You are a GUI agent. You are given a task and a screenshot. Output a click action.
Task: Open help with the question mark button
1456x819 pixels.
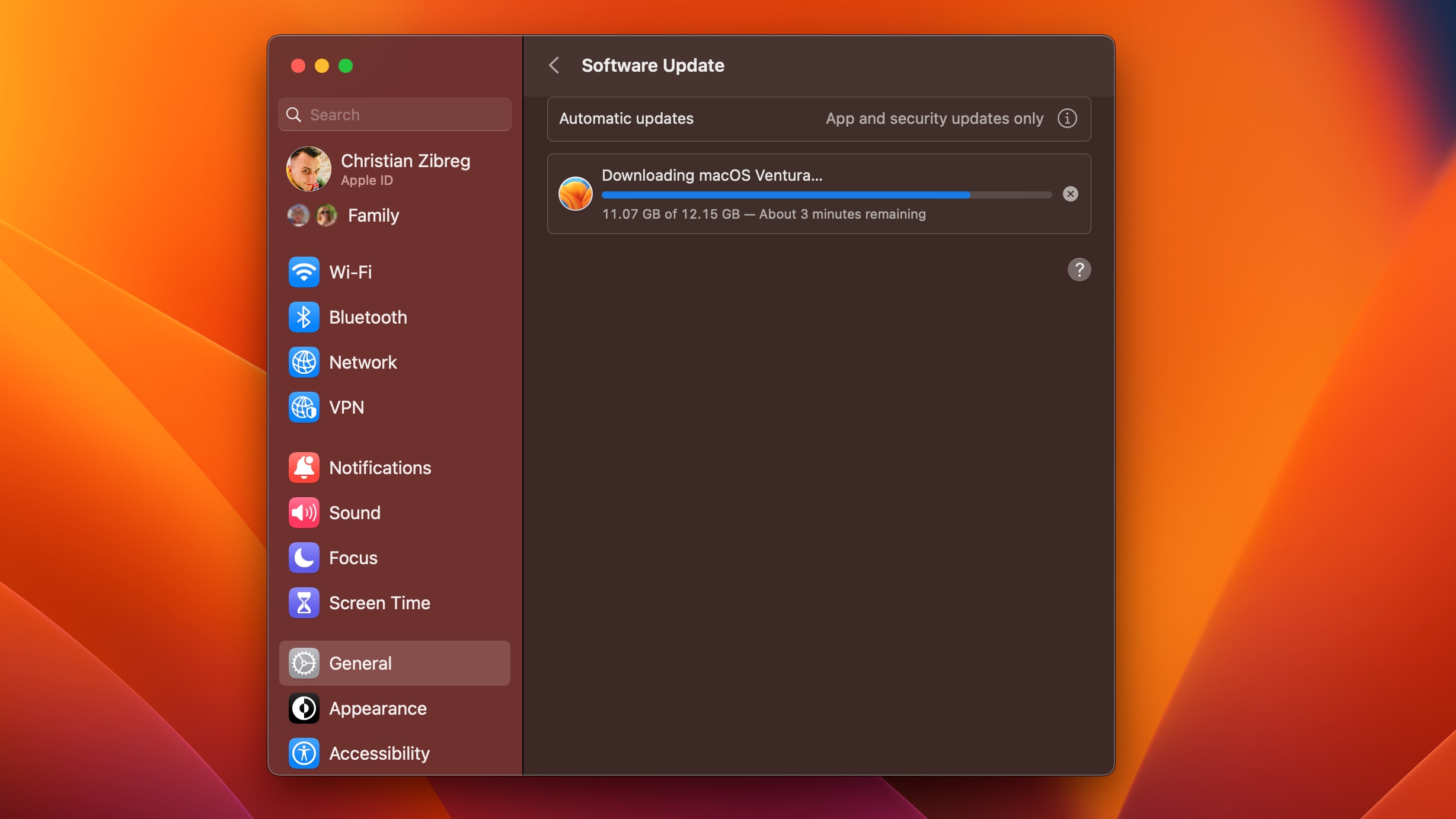point(1079,270)
